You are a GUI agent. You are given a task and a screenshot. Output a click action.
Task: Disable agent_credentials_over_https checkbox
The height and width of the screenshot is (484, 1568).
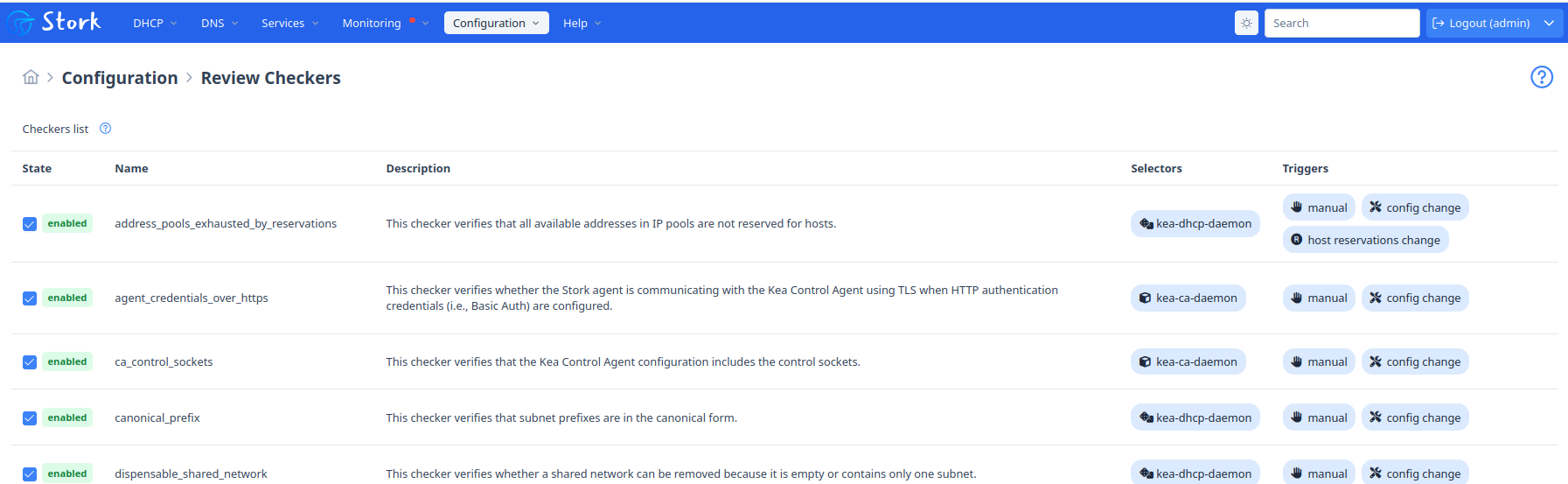(30, 298)
